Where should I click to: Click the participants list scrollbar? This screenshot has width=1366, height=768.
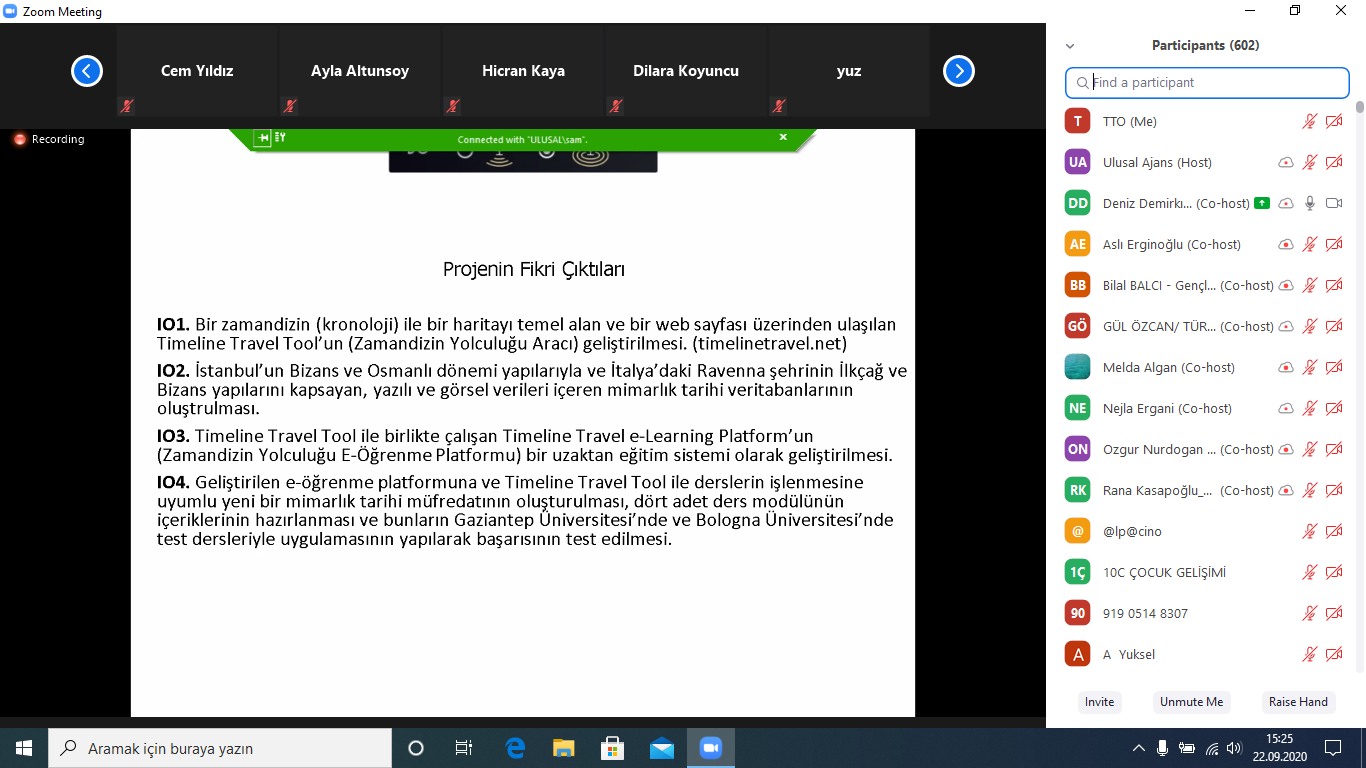[x=1359, y=107]
